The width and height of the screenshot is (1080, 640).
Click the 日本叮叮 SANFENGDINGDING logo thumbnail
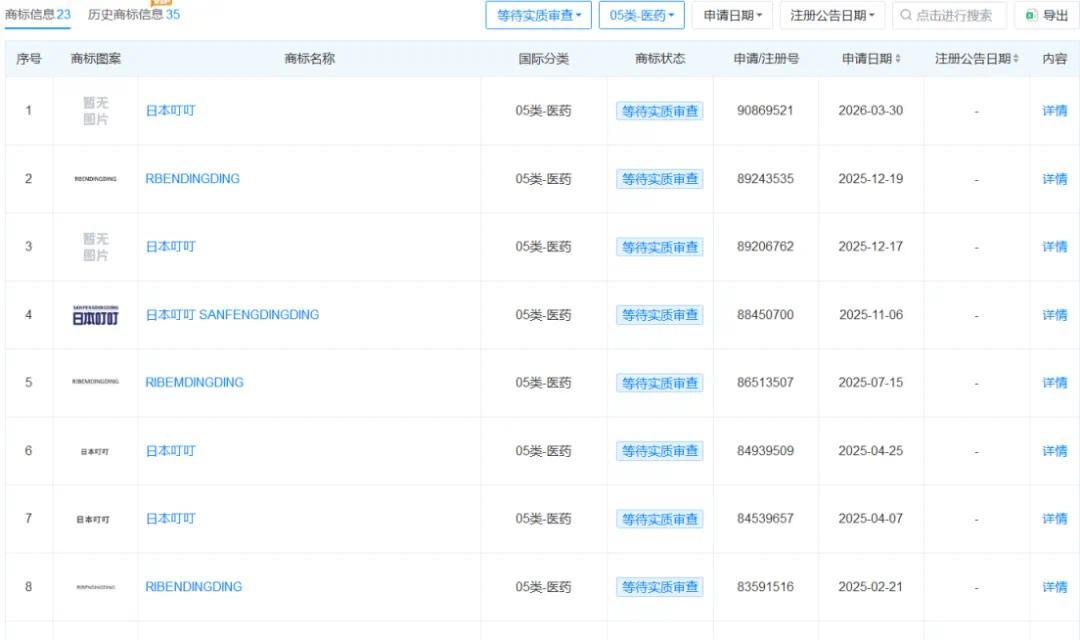pyautogui.click(x=95, y=315)
